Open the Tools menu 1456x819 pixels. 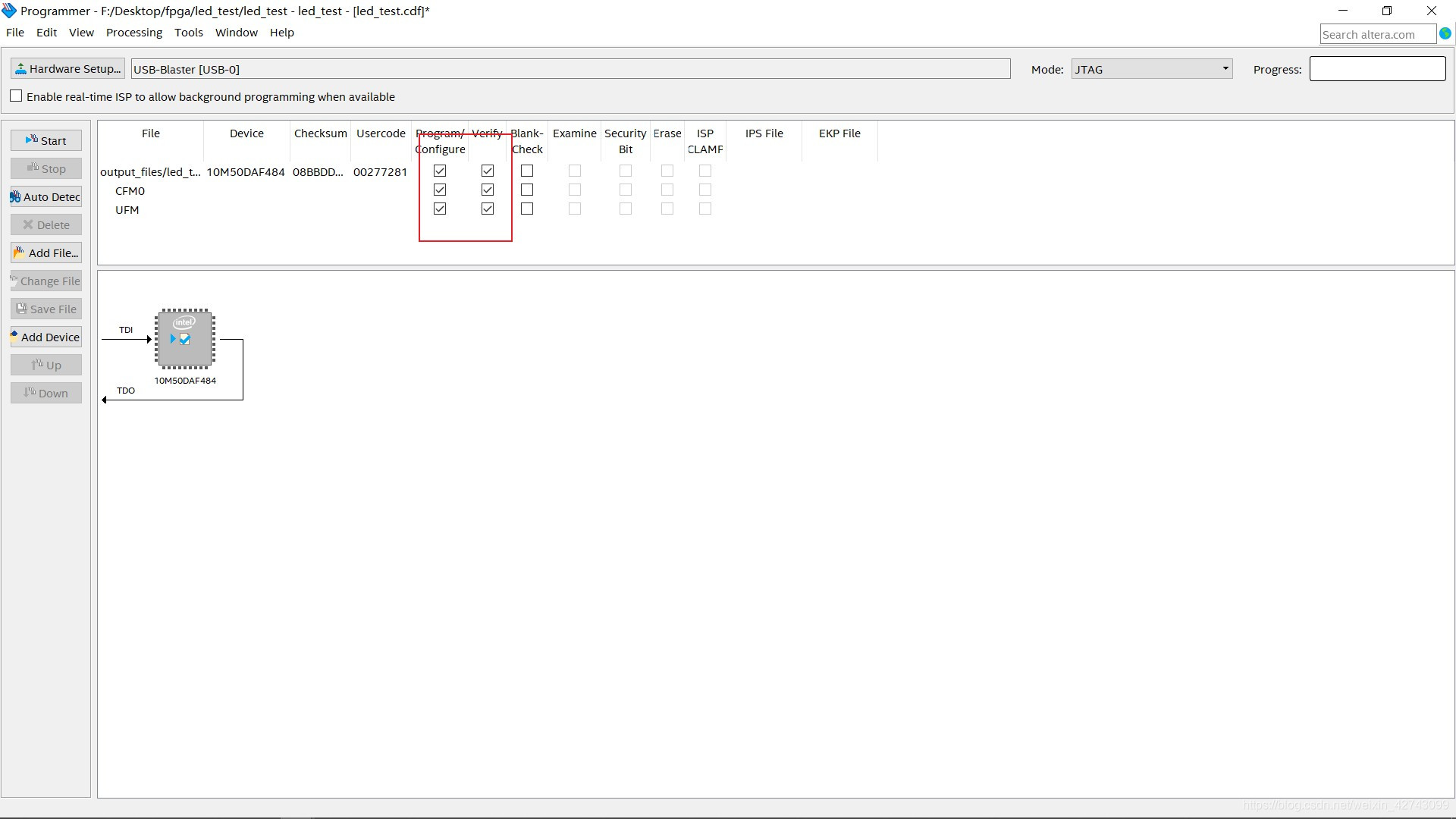188,33
